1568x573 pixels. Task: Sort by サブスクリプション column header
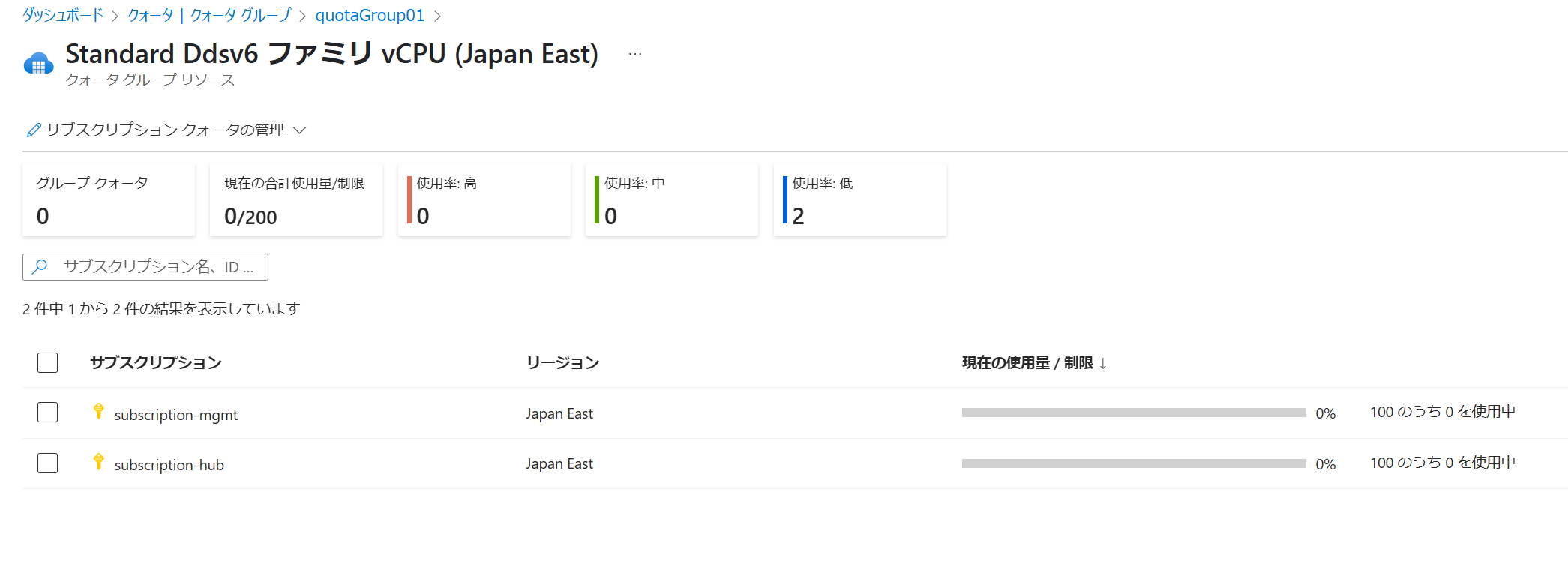point(156,363)
